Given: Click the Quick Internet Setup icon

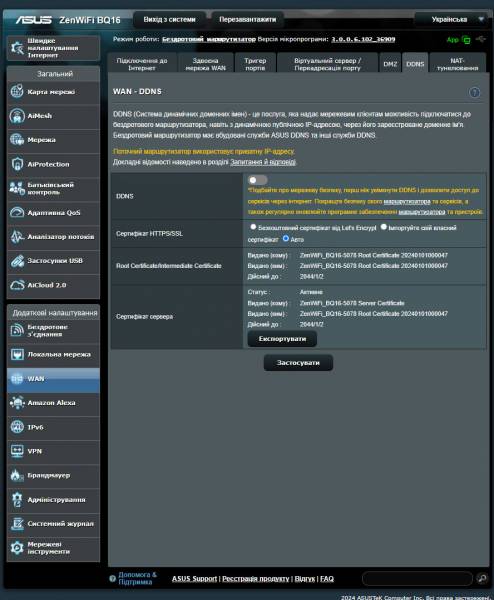Looking at the screenshot, I should (17, 48).
